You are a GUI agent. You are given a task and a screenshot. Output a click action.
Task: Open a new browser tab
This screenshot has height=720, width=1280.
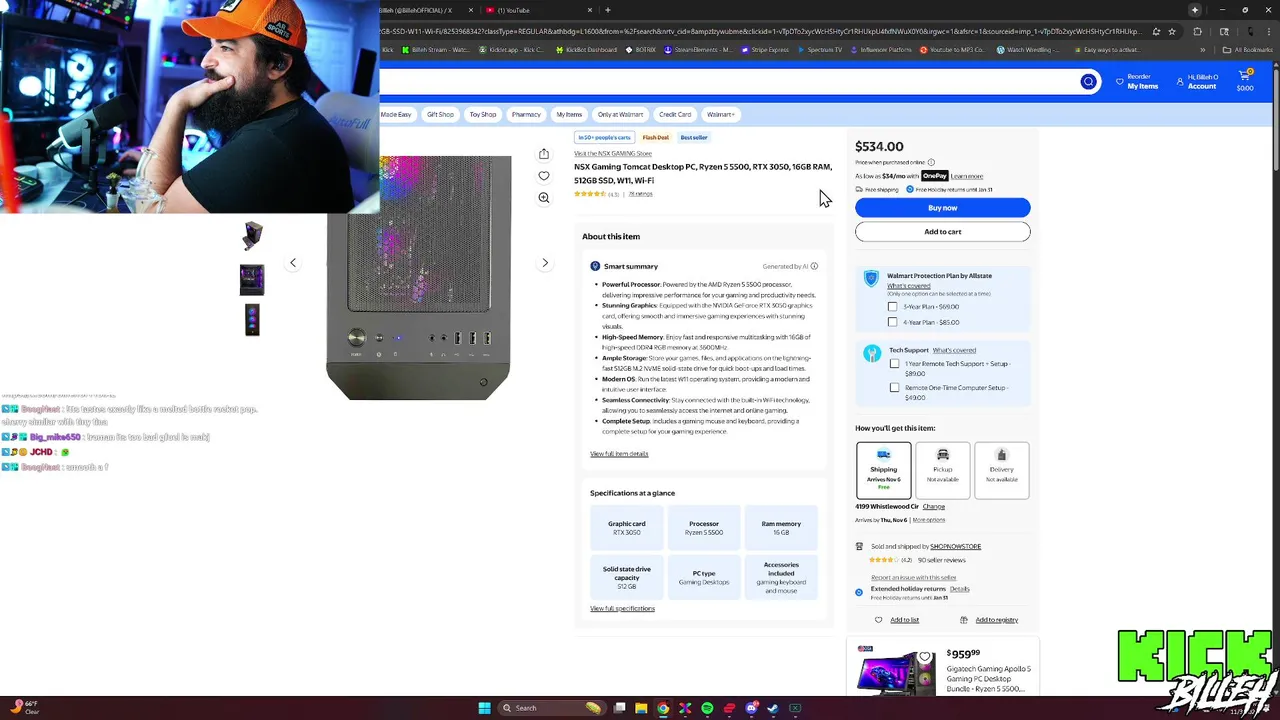[x=608, y=10]
